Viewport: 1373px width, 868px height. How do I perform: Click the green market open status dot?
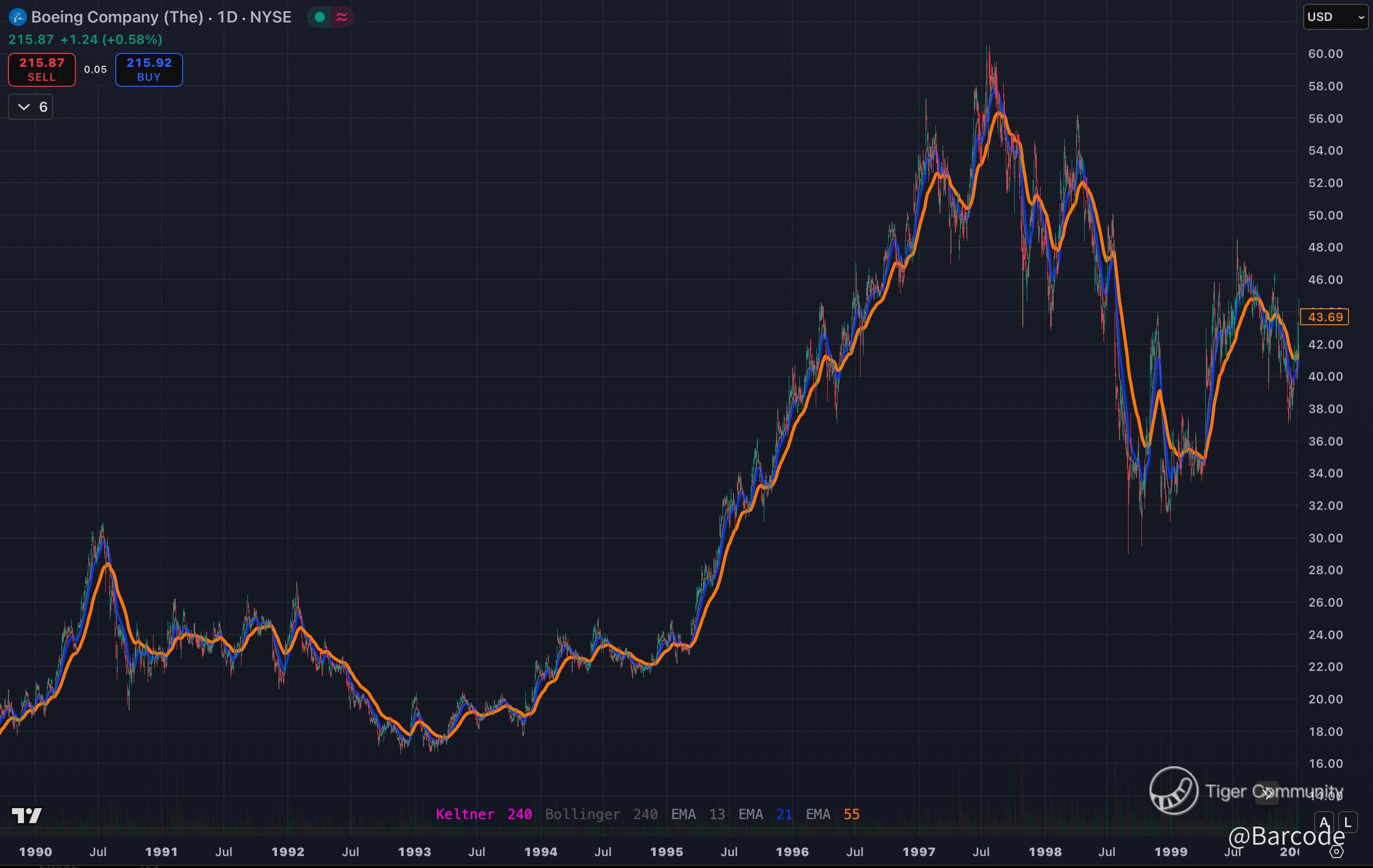click(x=320, y=17)
